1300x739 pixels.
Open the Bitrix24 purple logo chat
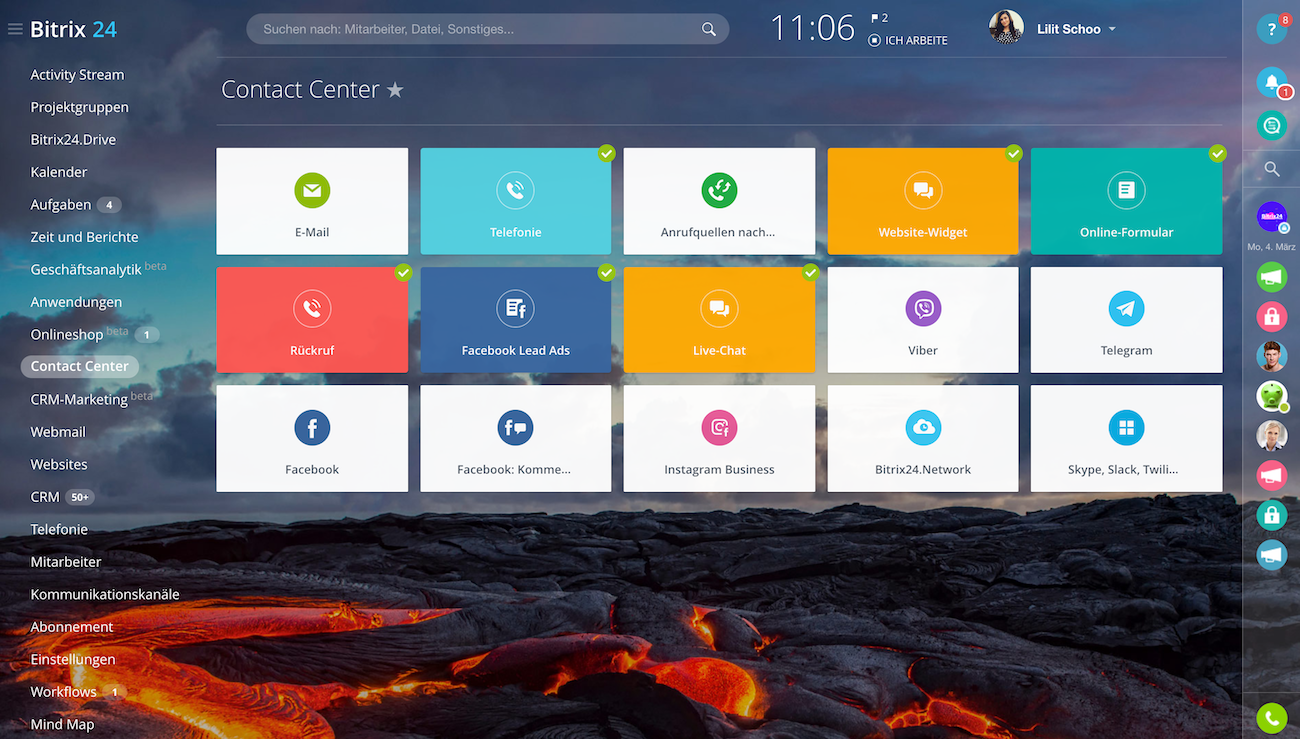(1272, 216)
